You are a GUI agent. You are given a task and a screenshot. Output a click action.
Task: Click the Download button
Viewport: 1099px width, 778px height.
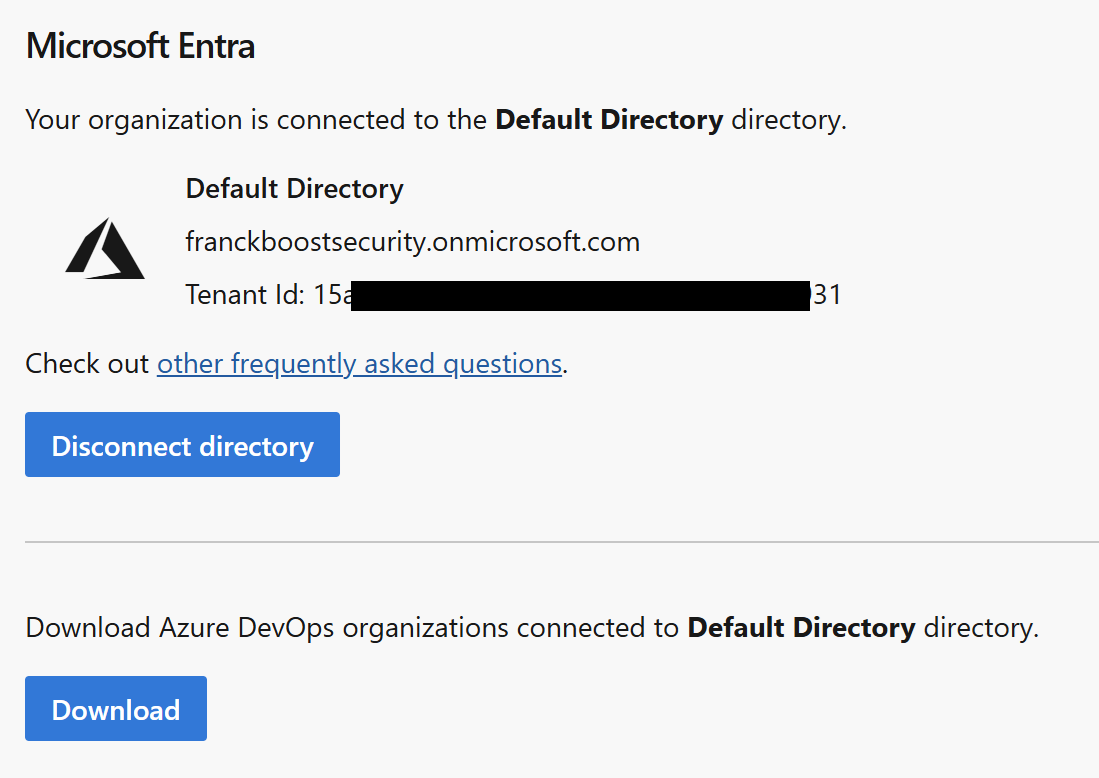click(116, 709)
